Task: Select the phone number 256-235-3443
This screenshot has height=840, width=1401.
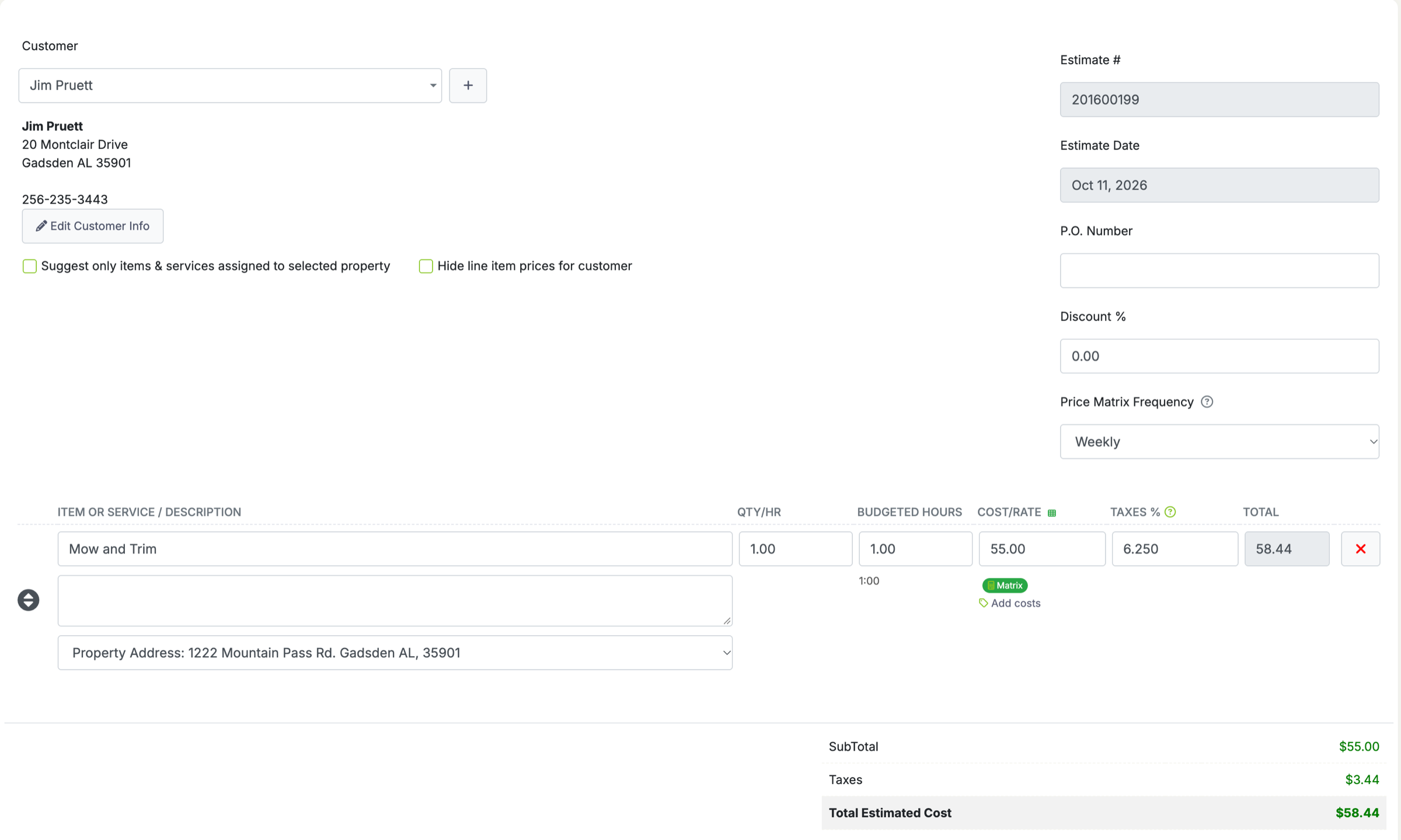Action: (x=65, y=199)
